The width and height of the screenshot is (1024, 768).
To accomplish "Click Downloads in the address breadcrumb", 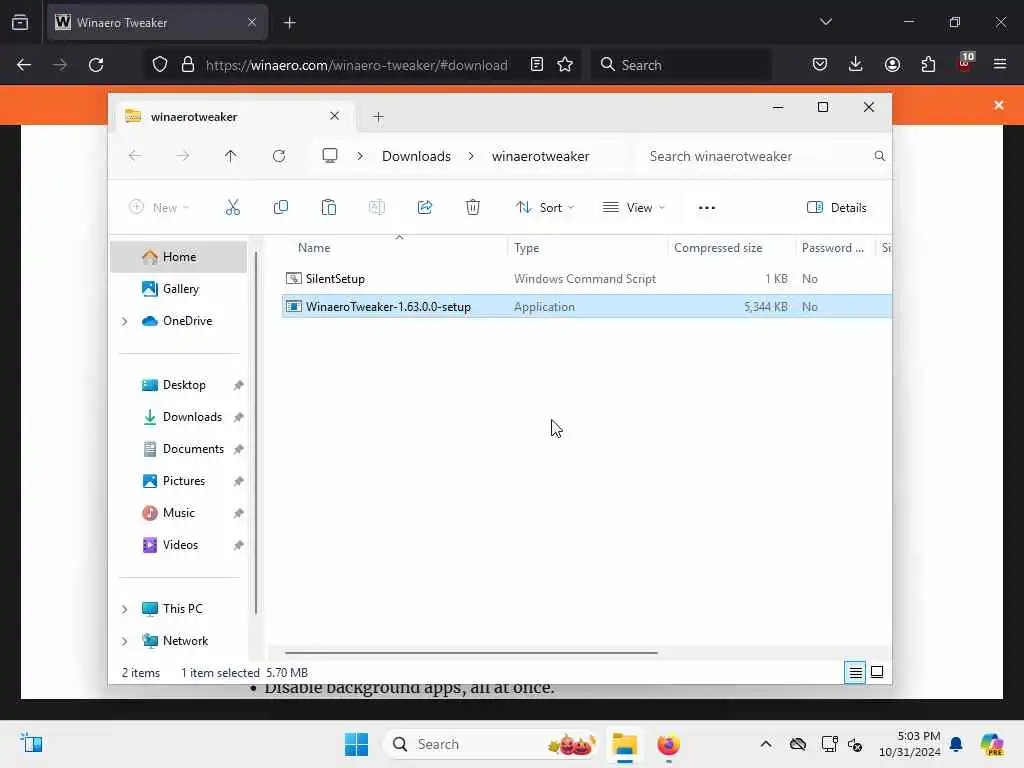I will 416,156.
